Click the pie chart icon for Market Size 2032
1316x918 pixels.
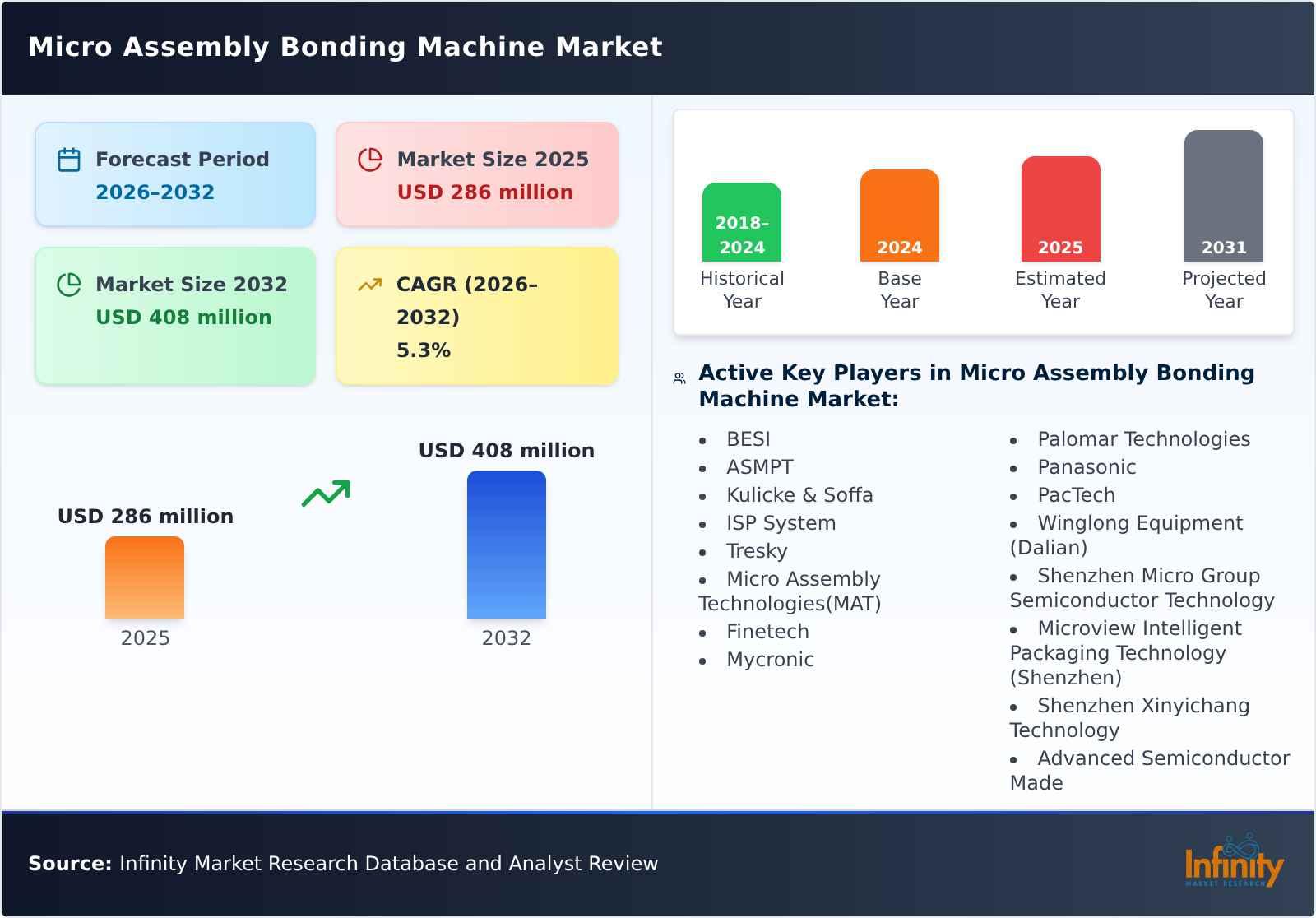point(68,284)
